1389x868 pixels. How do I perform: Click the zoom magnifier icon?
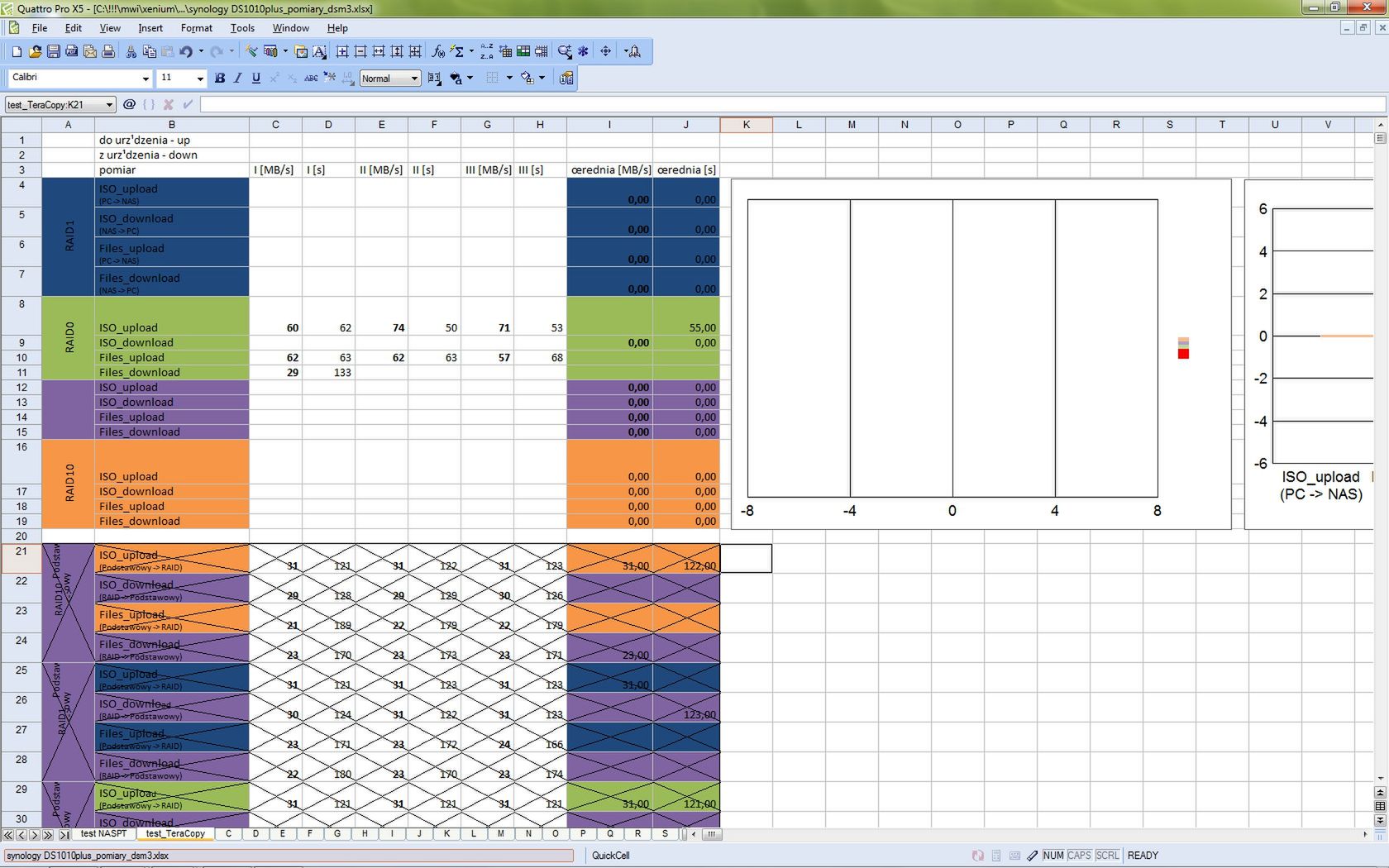[x=564, y=51]
